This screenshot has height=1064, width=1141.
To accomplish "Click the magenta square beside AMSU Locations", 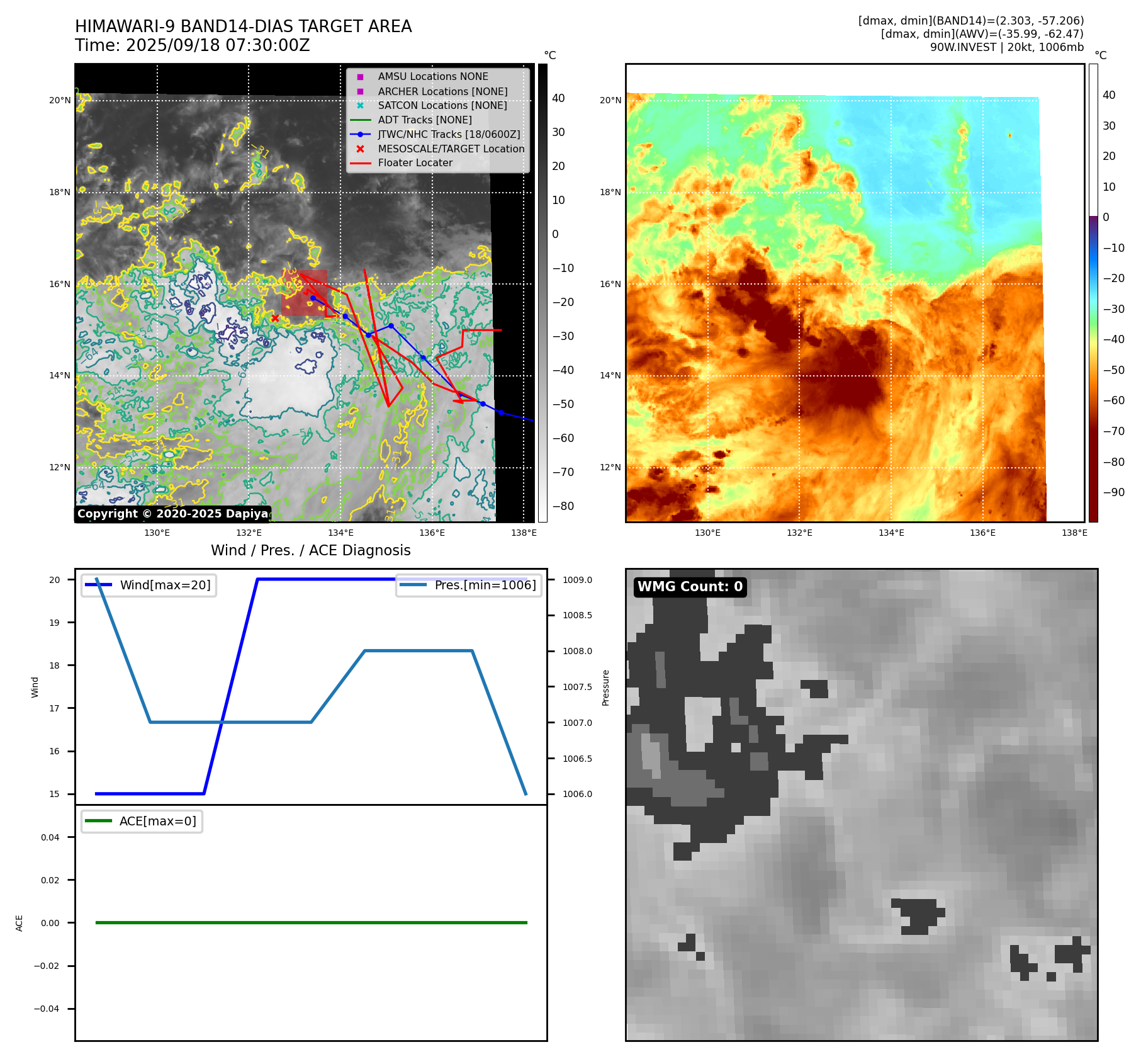I will tap(360, 77).
